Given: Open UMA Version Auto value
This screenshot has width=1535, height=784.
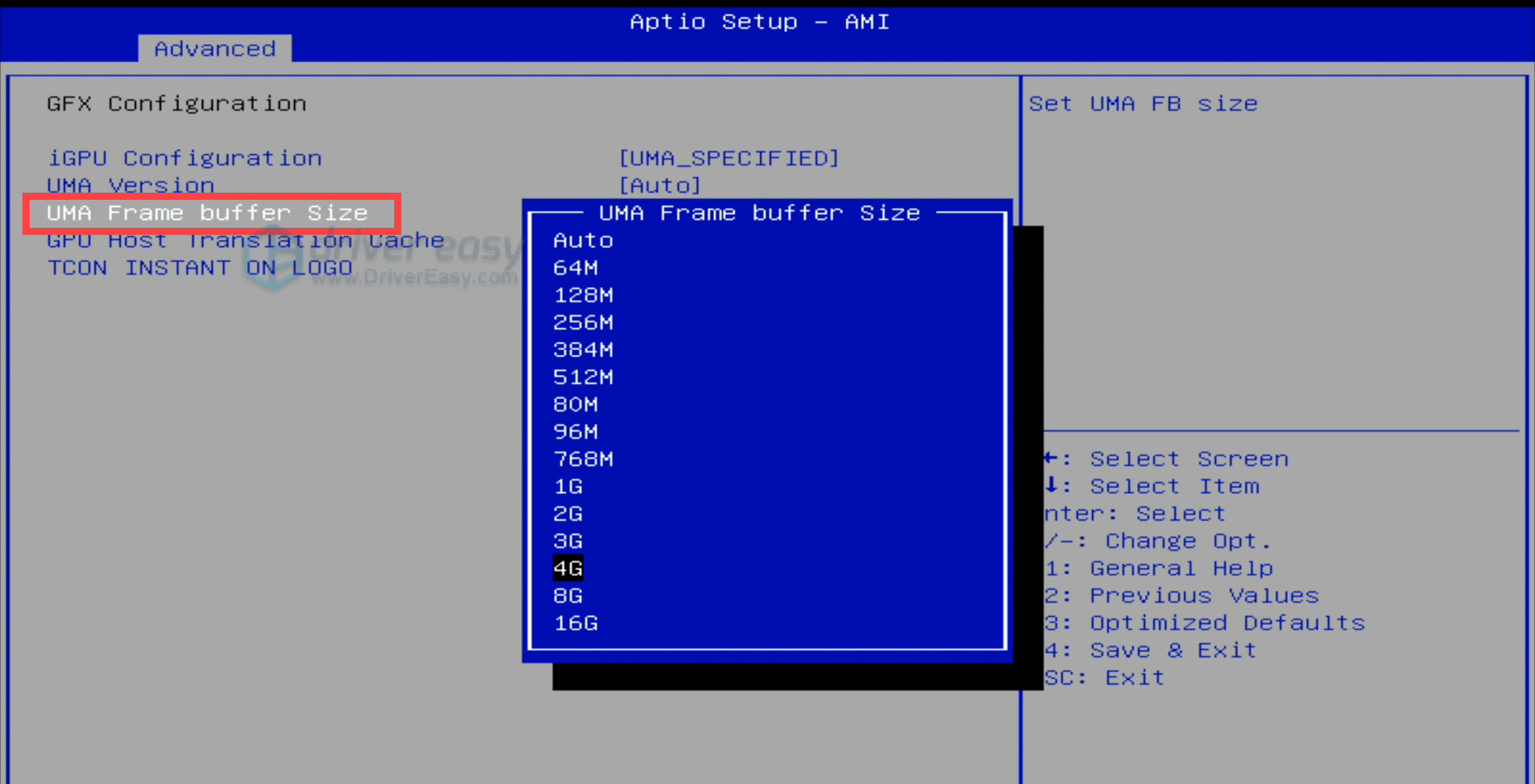Looking at the screenshot, I should (660, 185).
